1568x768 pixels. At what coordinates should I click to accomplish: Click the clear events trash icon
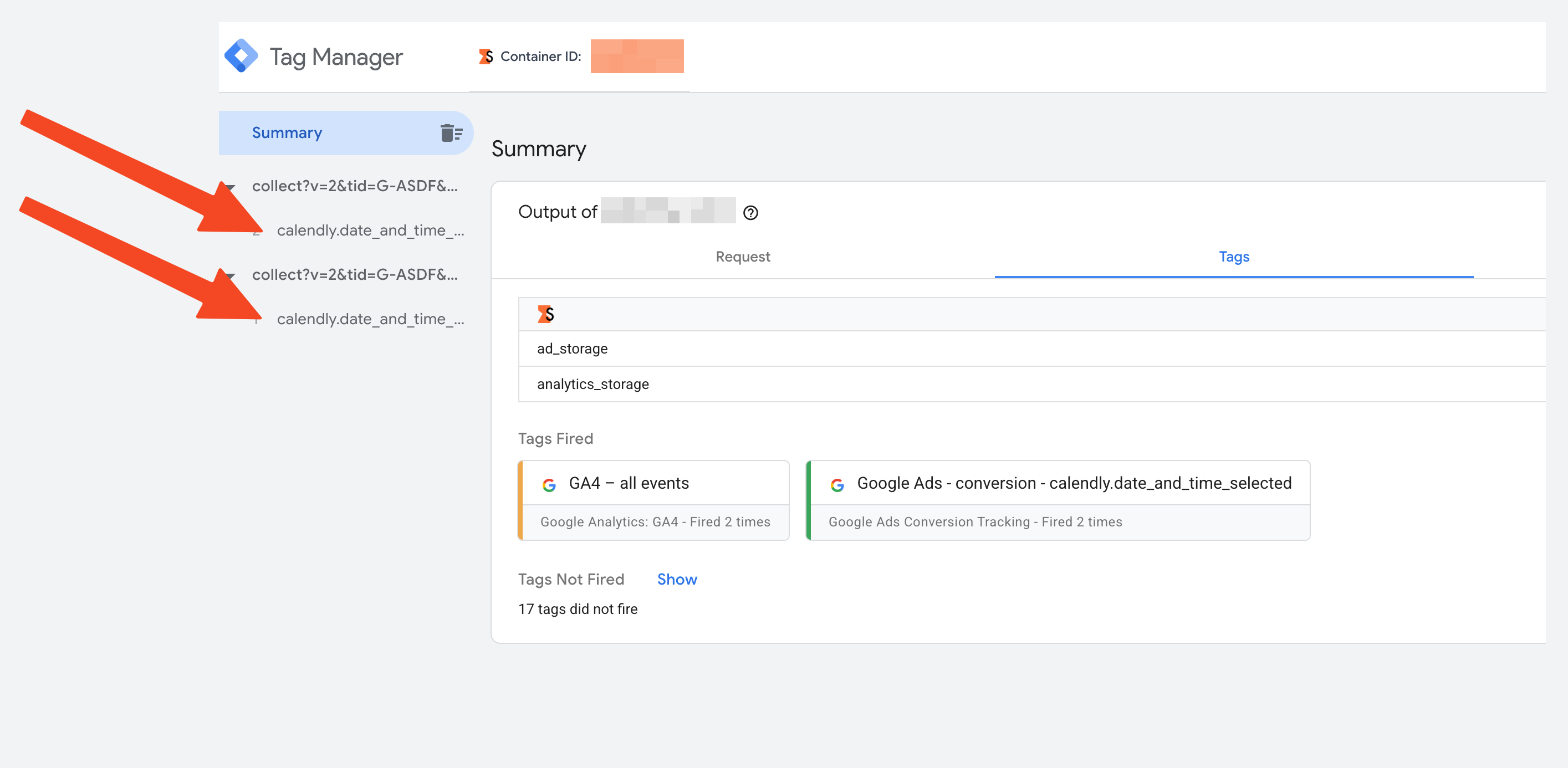pyautogui.click(x=451, y=132)
